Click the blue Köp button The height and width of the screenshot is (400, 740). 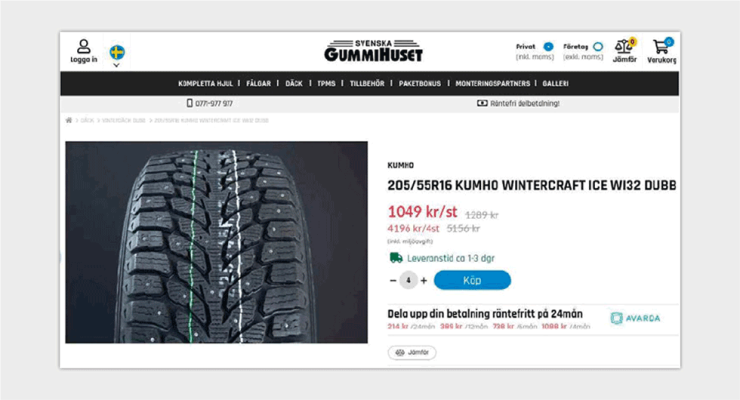(472, 280)
